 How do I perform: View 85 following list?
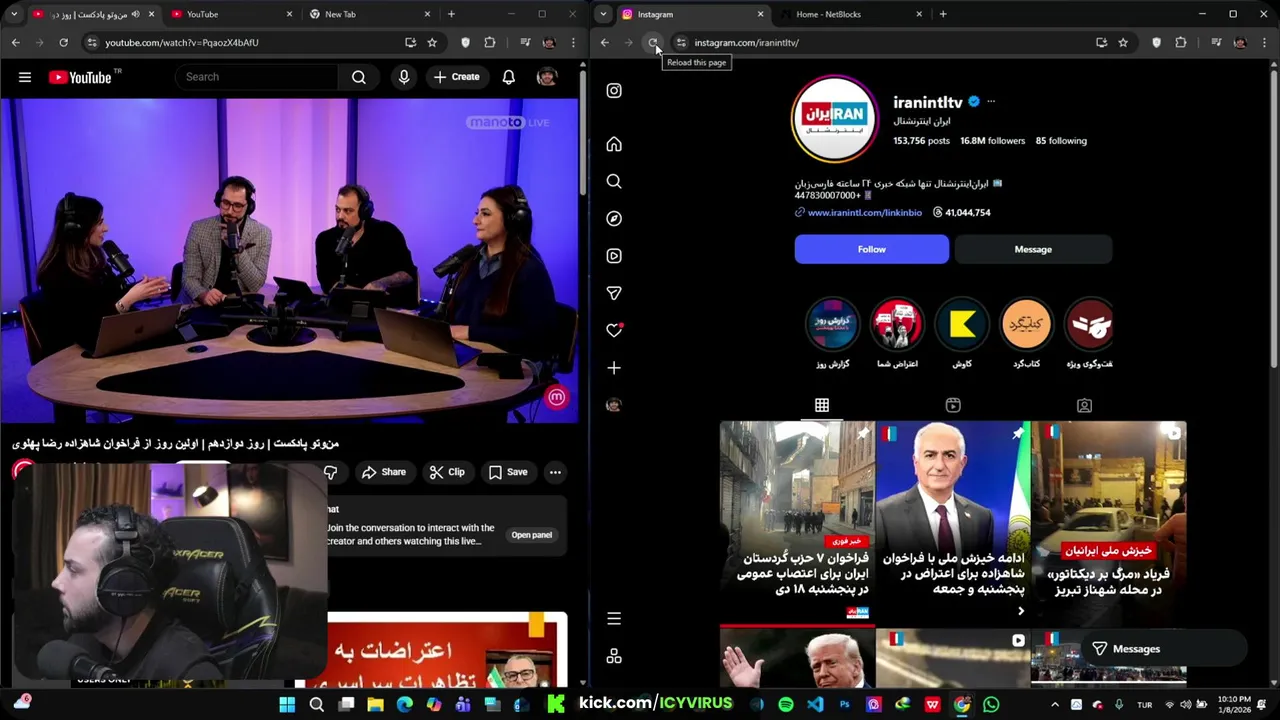1061,141
